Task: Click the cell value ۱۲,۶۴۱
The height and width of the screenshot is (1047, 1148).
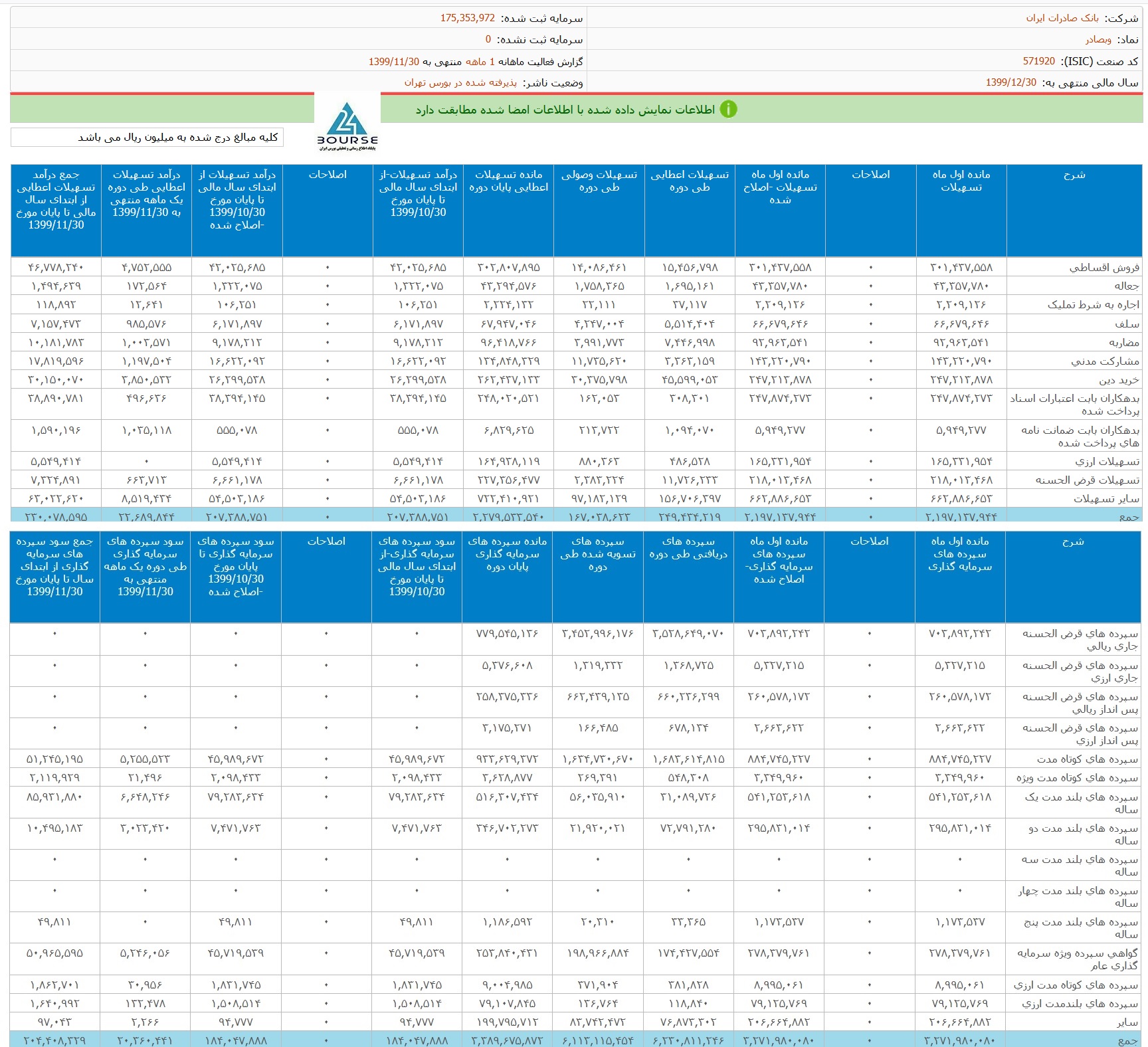Action: [147, 305]
